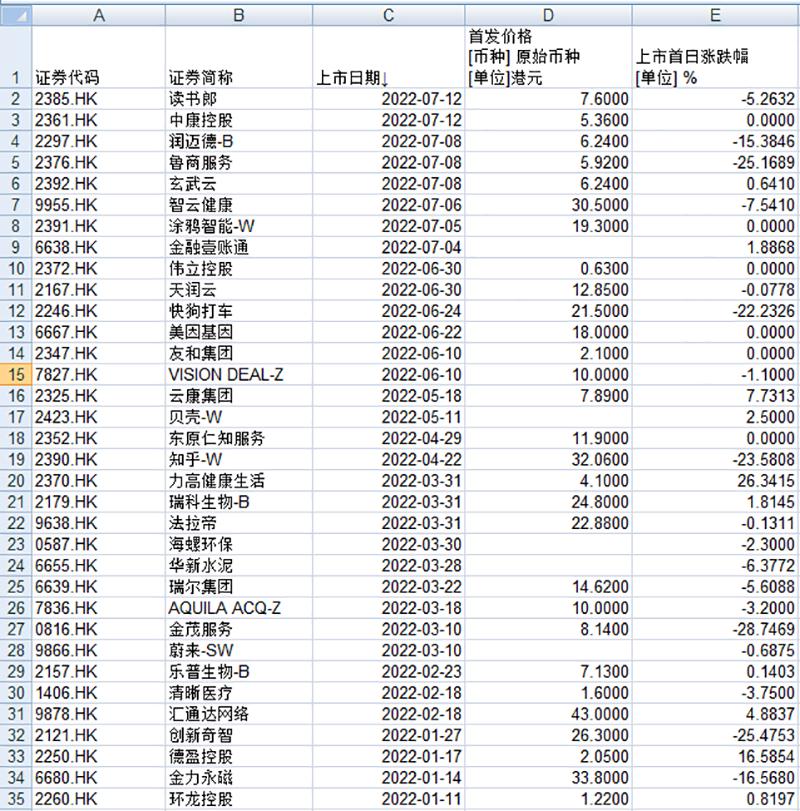
Task: Select cell VISION DEAL-Z
Action: click(x=239, y=374)
